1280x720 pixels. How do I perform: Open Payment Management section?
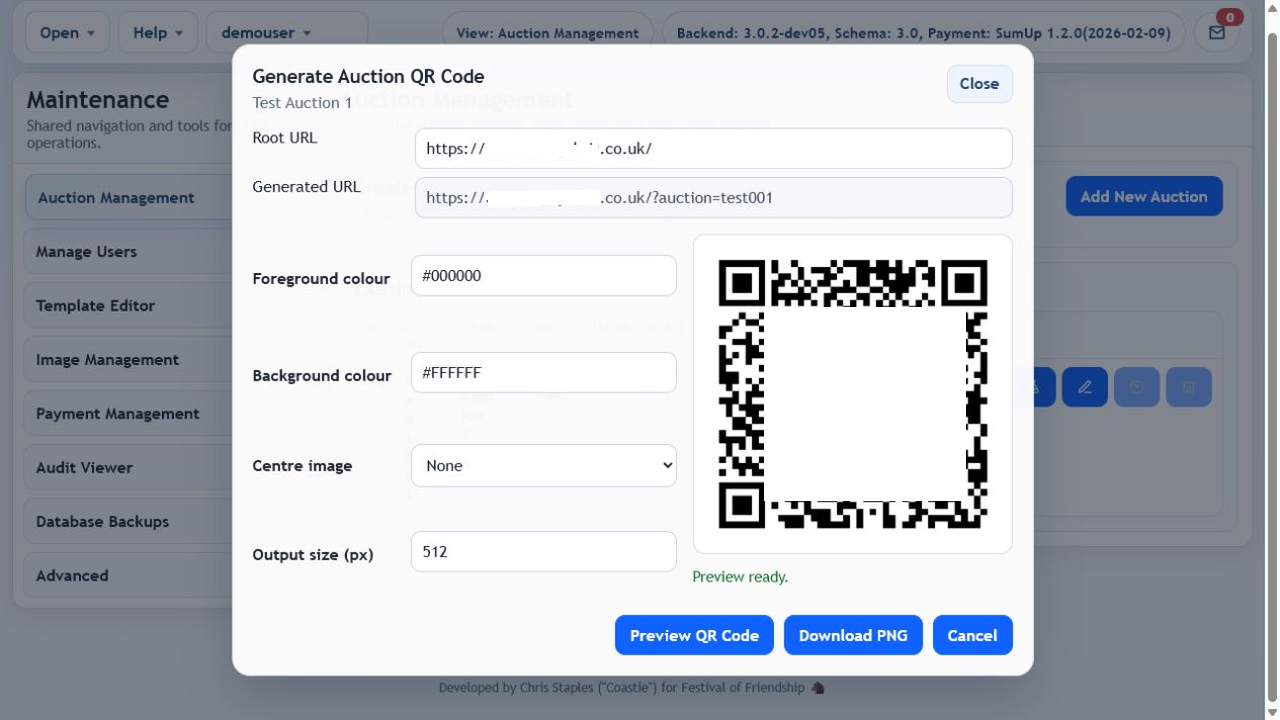(x=130, y=414)
